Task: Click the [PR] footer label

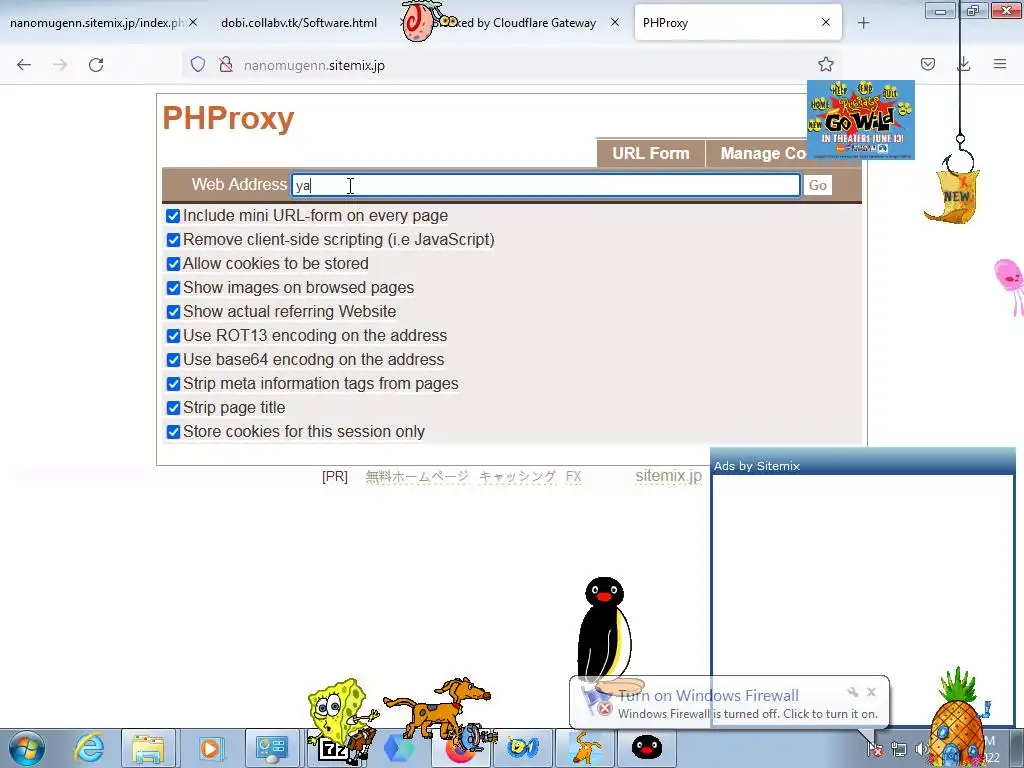Action: [335, 477]
